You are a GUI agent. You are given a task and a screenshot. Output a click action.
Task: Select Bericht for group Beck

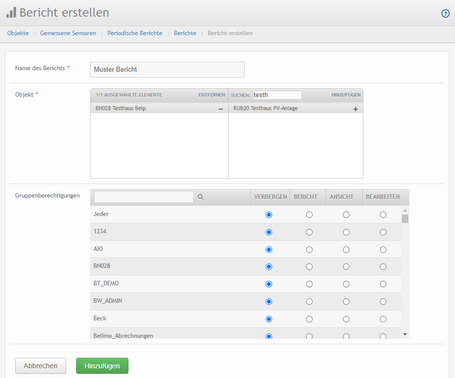point(309,319)
